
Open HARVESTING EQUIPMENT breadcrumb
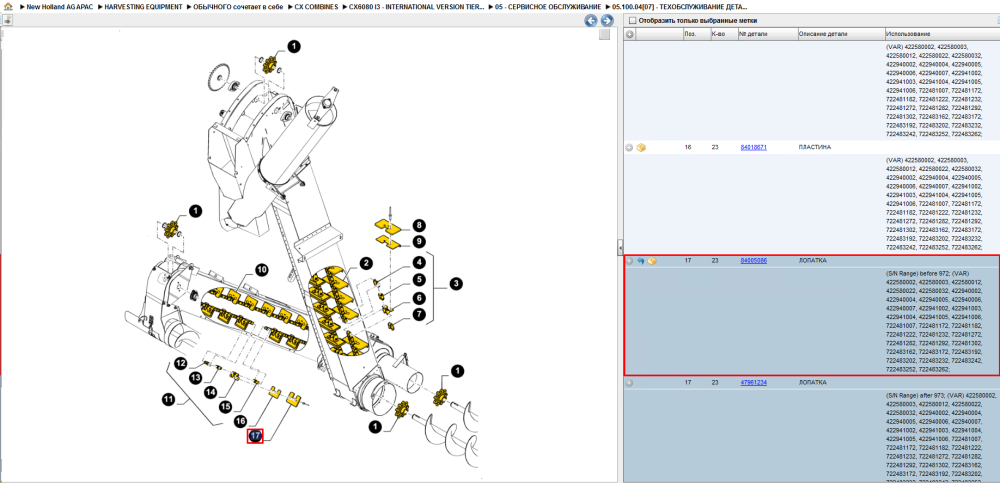[x=143, y=6]
